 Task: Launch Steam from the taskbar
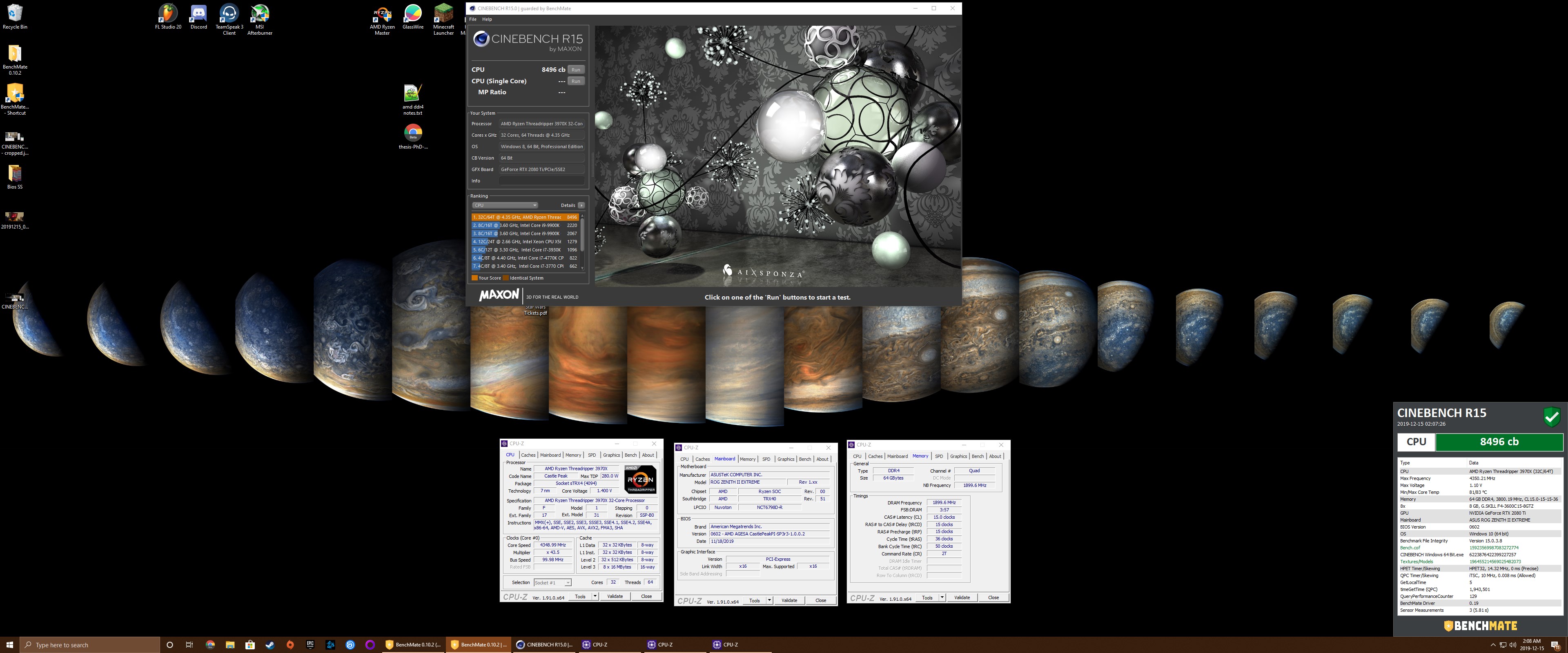tap(269, 644)
